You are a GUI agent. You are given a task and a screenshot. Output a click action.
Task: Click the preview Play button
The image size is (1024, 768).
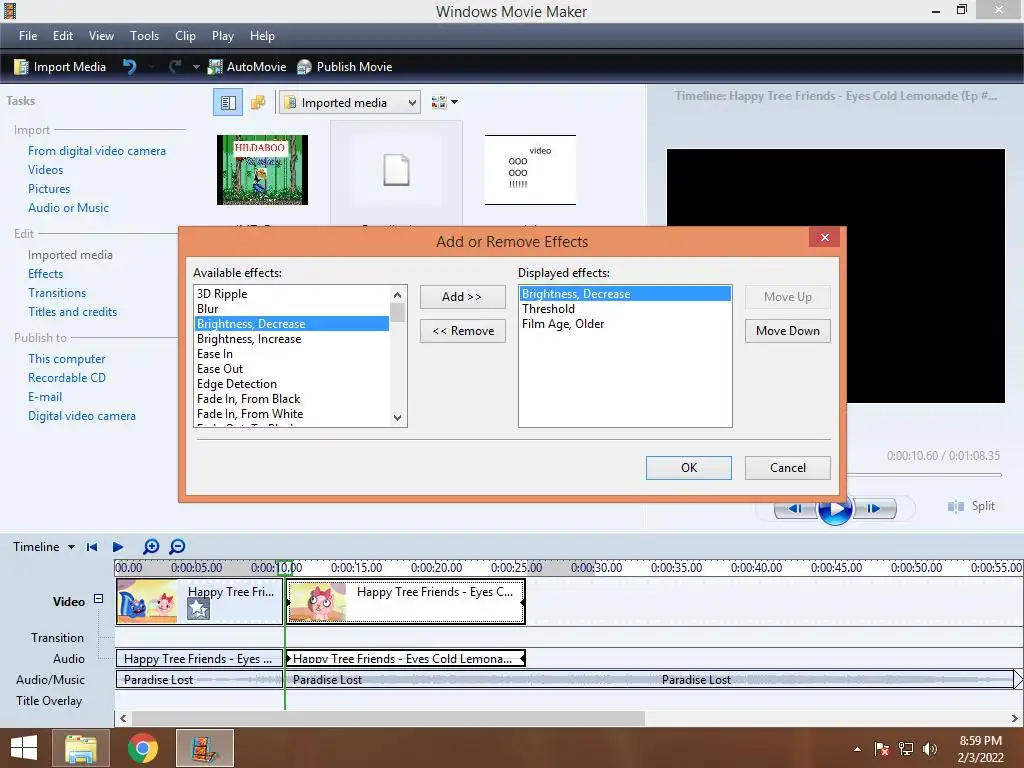(835, 508)
